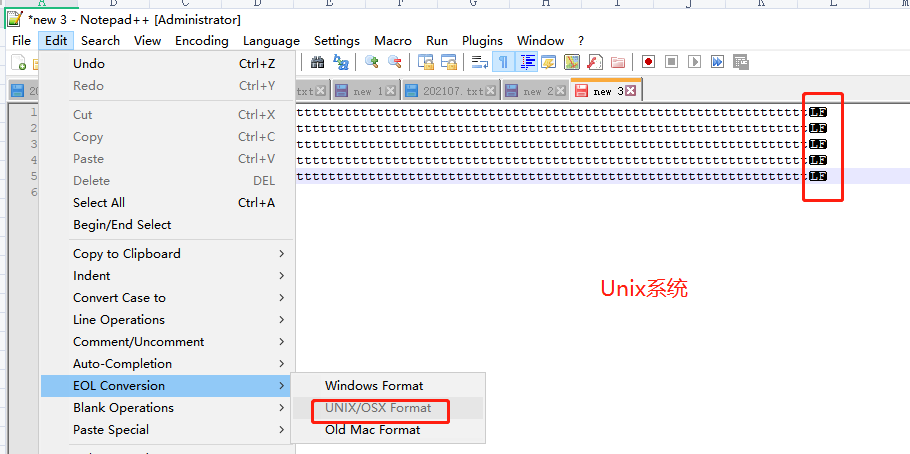Switch to the new 2 tab
Viewport: 910px width, 454px height.
coord(536,91)
